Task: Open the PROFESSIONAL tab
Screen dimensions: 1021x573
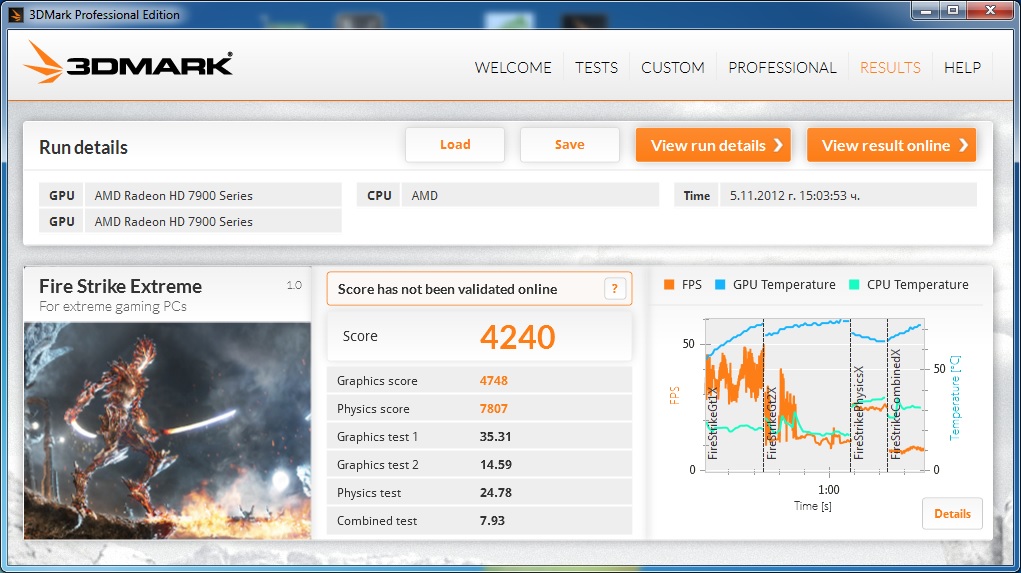Action: click(x=782, y=68)
